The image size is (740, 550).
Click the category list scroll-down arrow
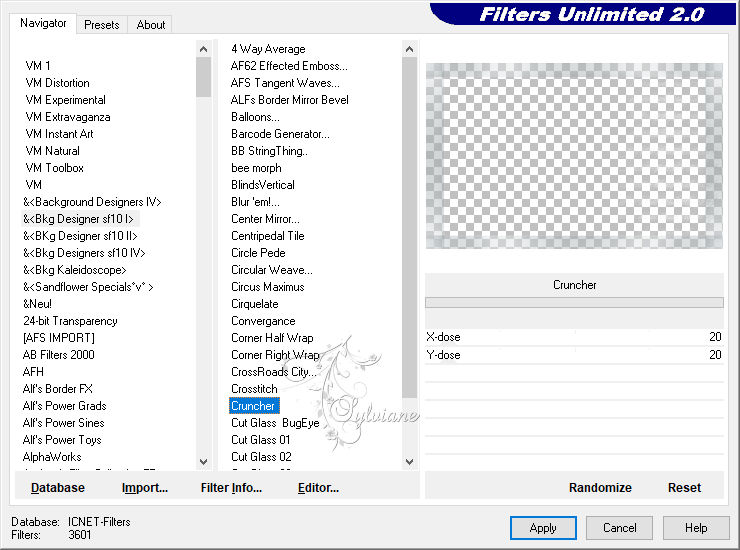pyautogui.click(x=203, y=462)
